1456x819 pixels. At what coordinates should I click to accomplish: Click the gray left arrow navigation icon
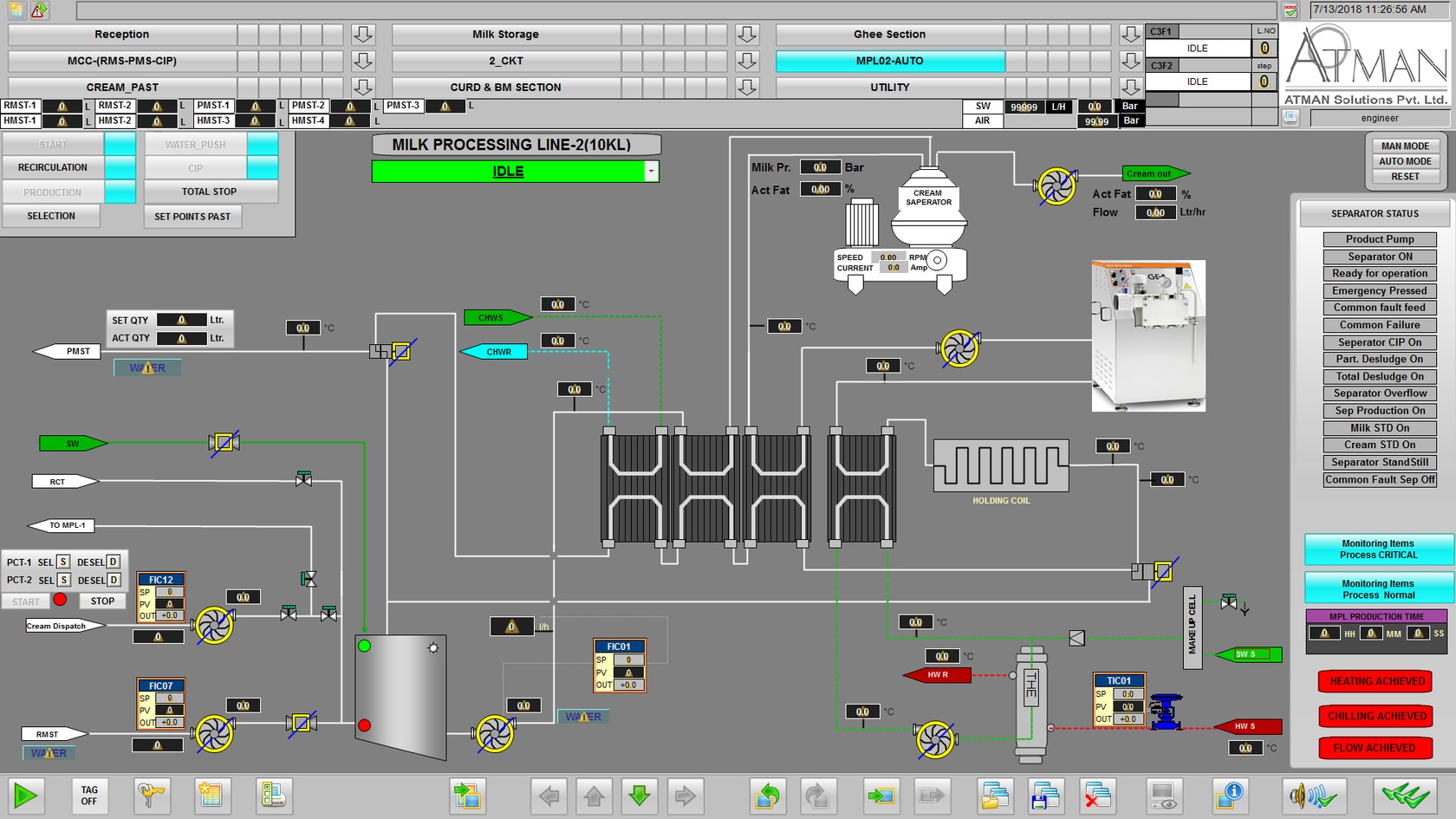549,795
